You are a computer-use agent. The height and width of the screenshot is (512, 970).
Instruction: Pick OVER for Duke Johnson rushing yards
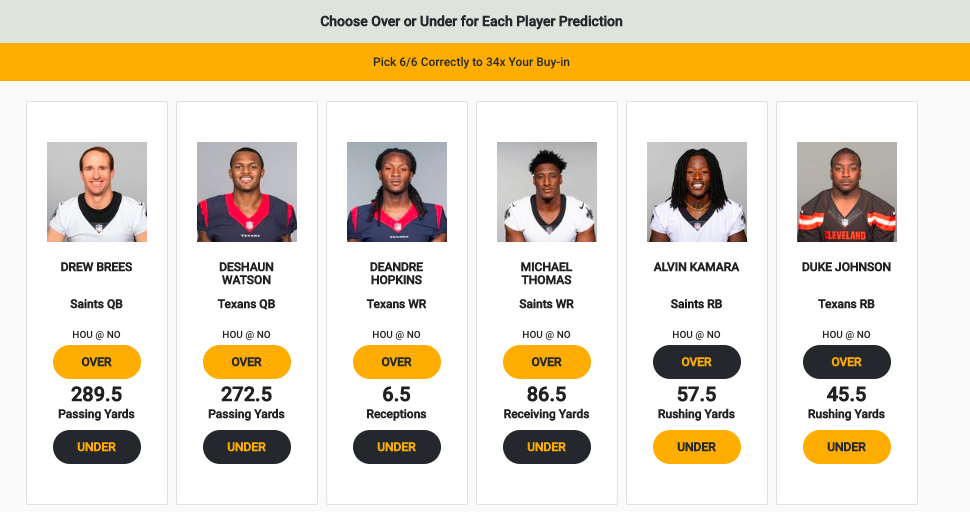coord(847,362)
